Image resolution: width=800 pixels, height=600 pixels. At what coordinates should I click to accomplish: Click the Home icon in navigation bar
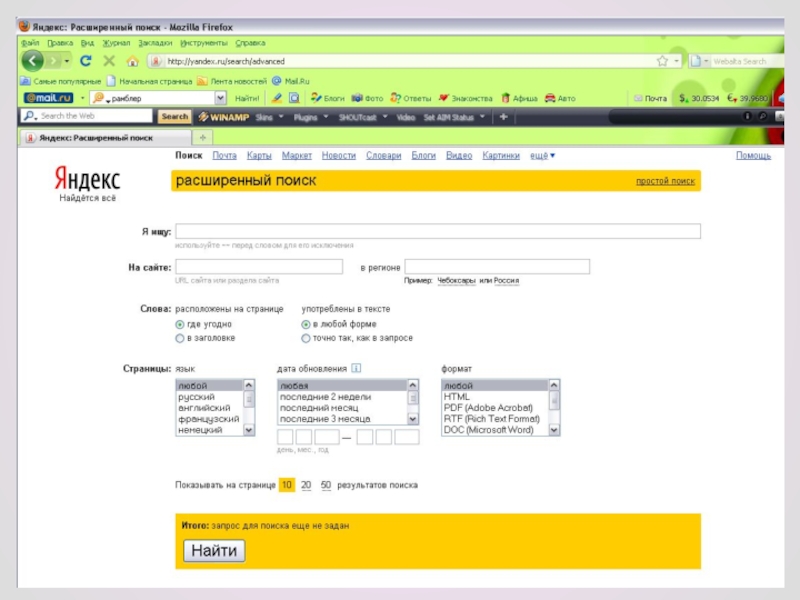click(x=133, y=61)
